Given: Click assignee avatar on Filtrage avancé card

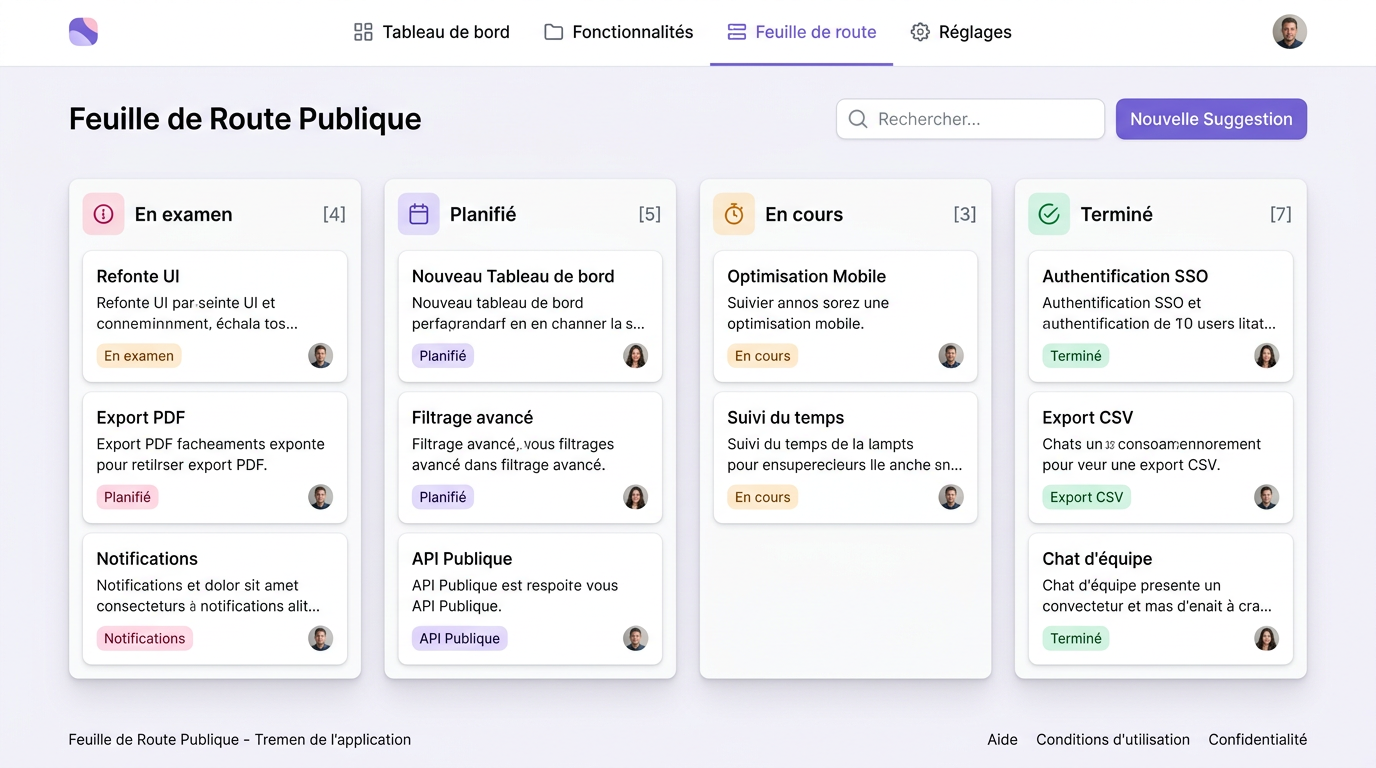Looking at the screenshot, I should click(636, 497).
